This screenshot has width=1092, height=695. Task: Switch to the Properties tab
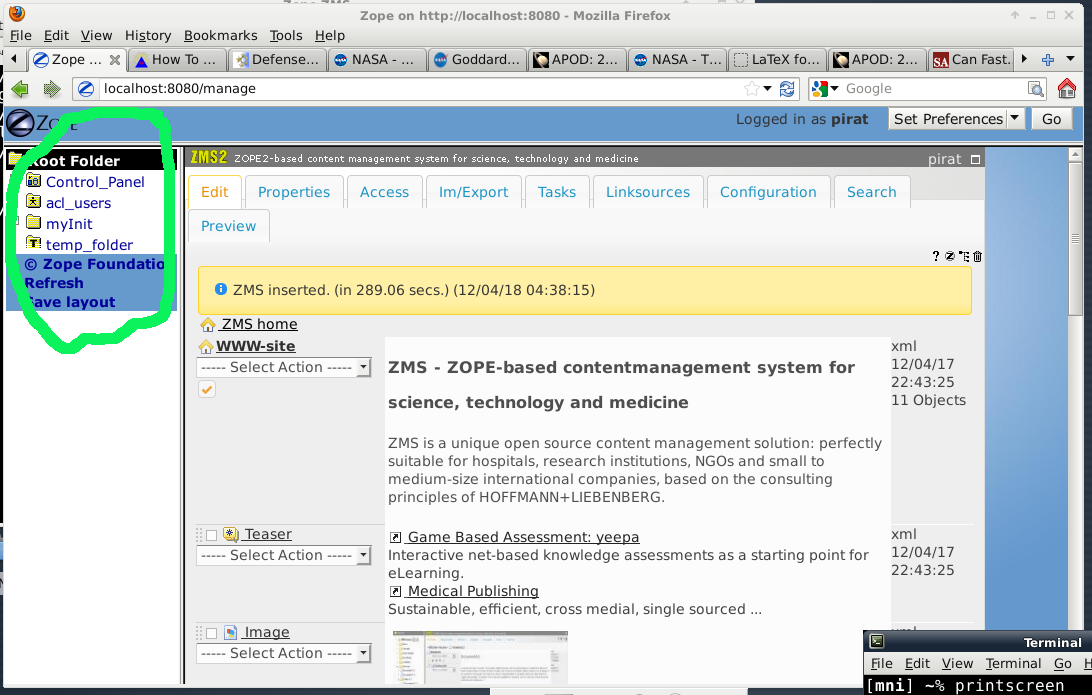294,191
